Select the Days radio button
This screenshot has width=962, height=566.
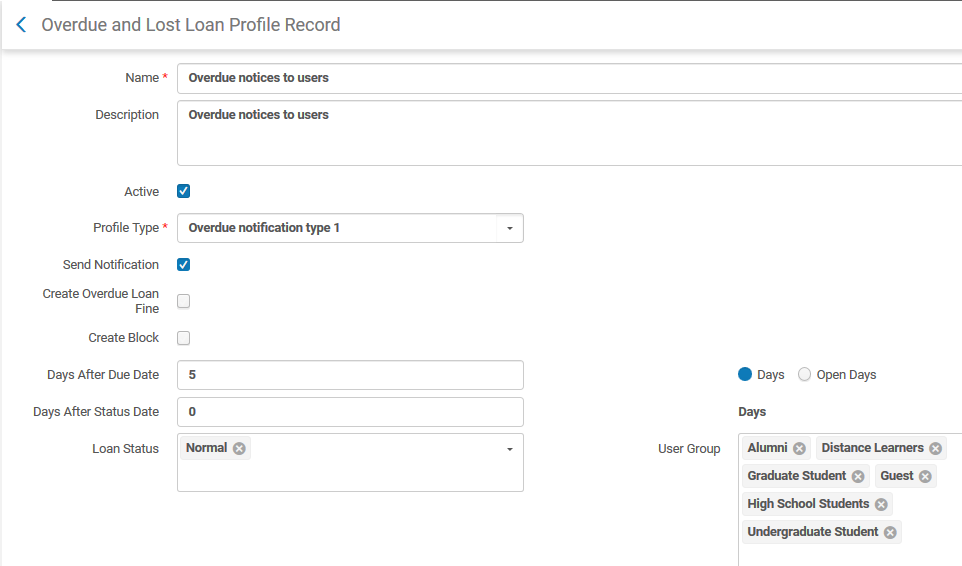745,375
